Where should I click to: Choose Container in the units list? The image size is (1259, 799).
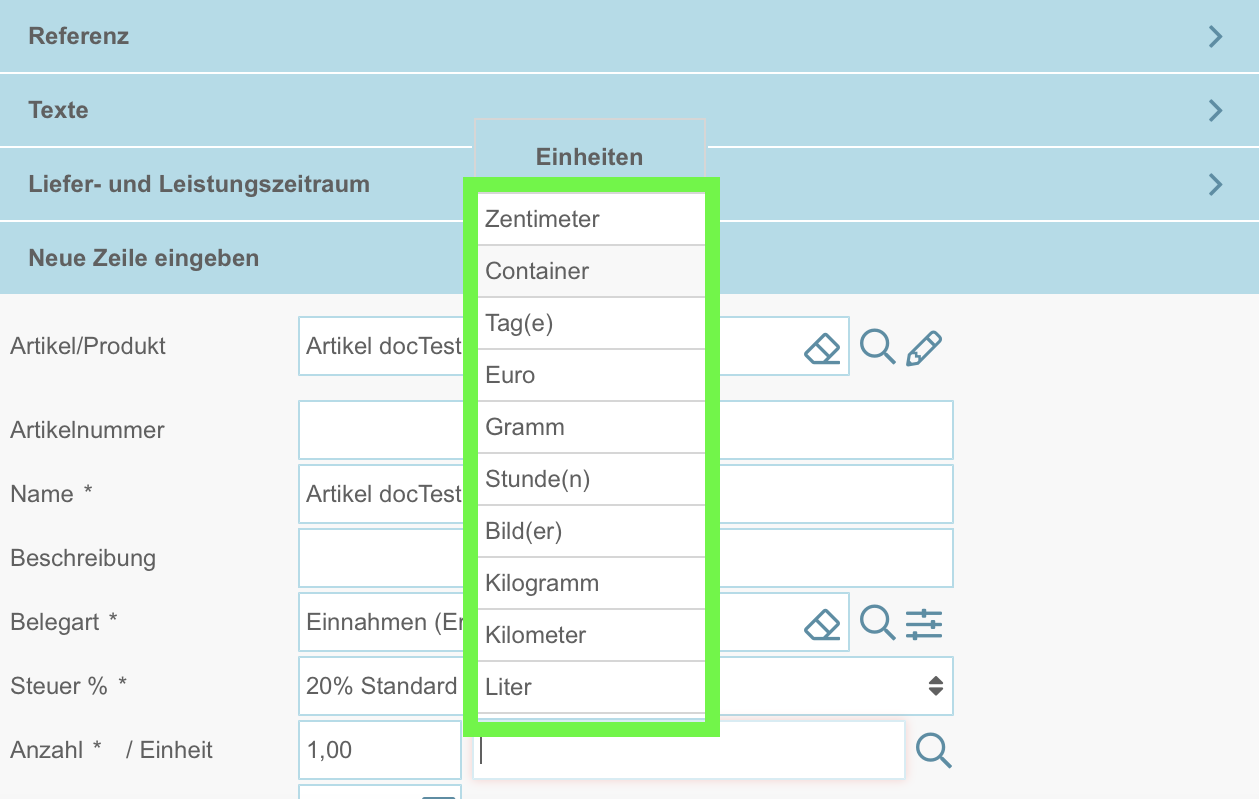pos(590,271)
